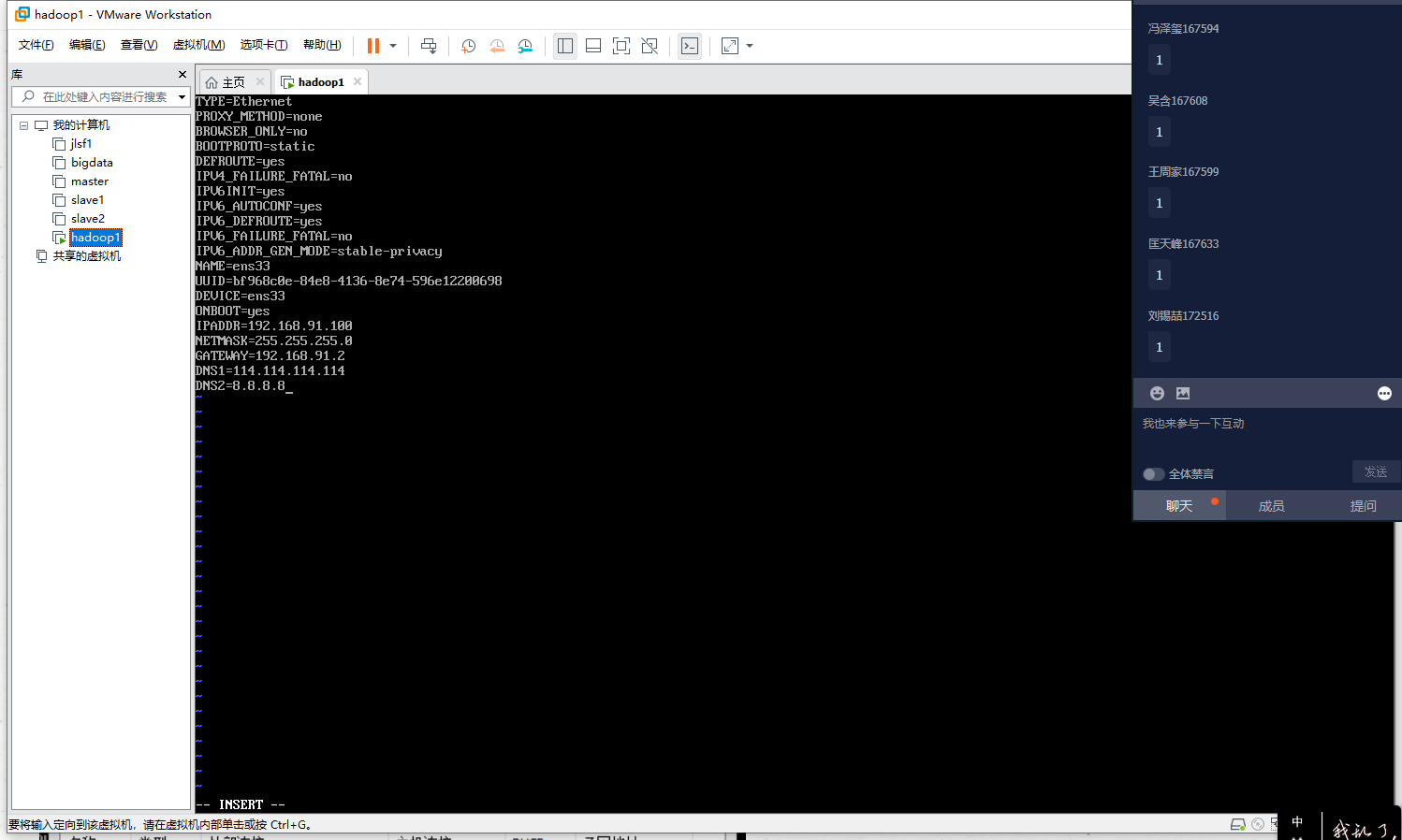Open stretch display options dropdown
The image size is (1402, 840).
coord(750,46)
